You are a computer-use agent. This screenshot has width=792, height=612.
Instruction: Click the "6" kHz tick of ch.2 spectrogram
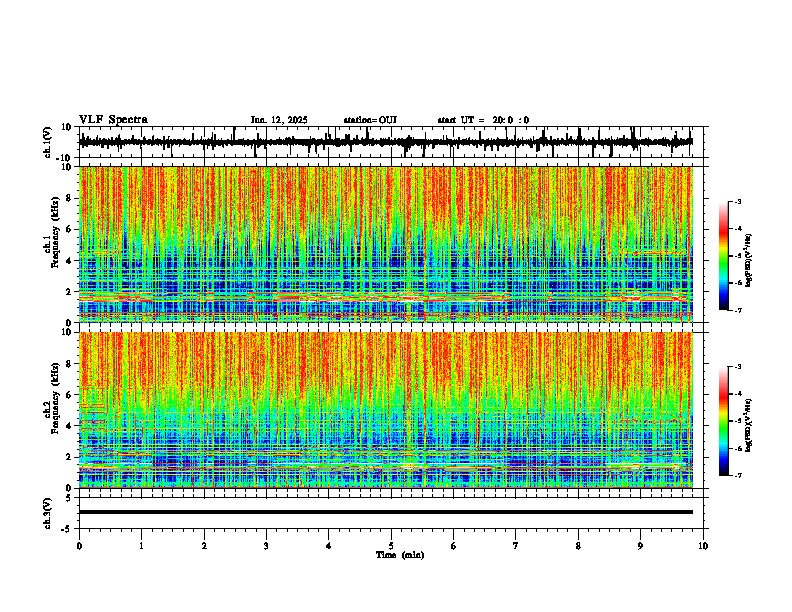(x=70, y=395)
